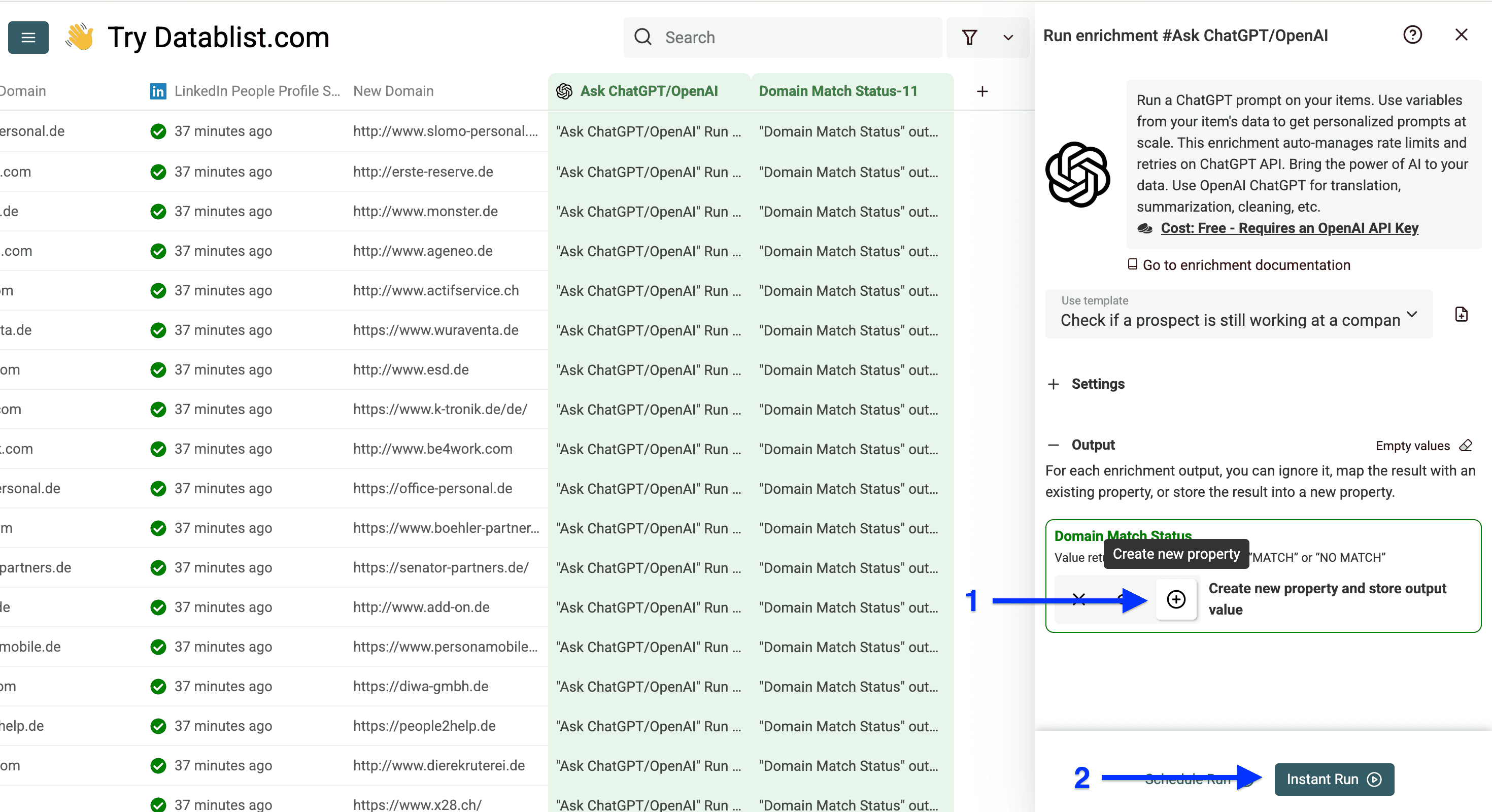Expand the dropdown chevron beside the filter
Image resolution: width=1492 pixels, height=812 pixels.
[1008, 38]
